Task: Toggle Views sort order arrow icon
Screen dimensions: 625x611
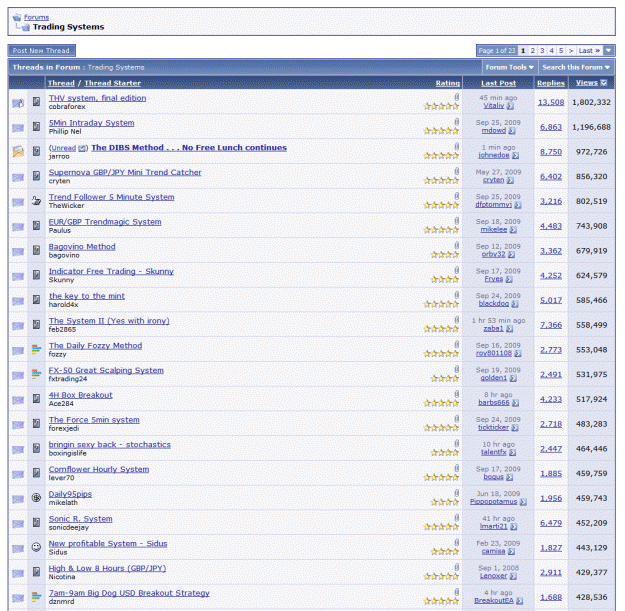Action: tap(604, 83)
